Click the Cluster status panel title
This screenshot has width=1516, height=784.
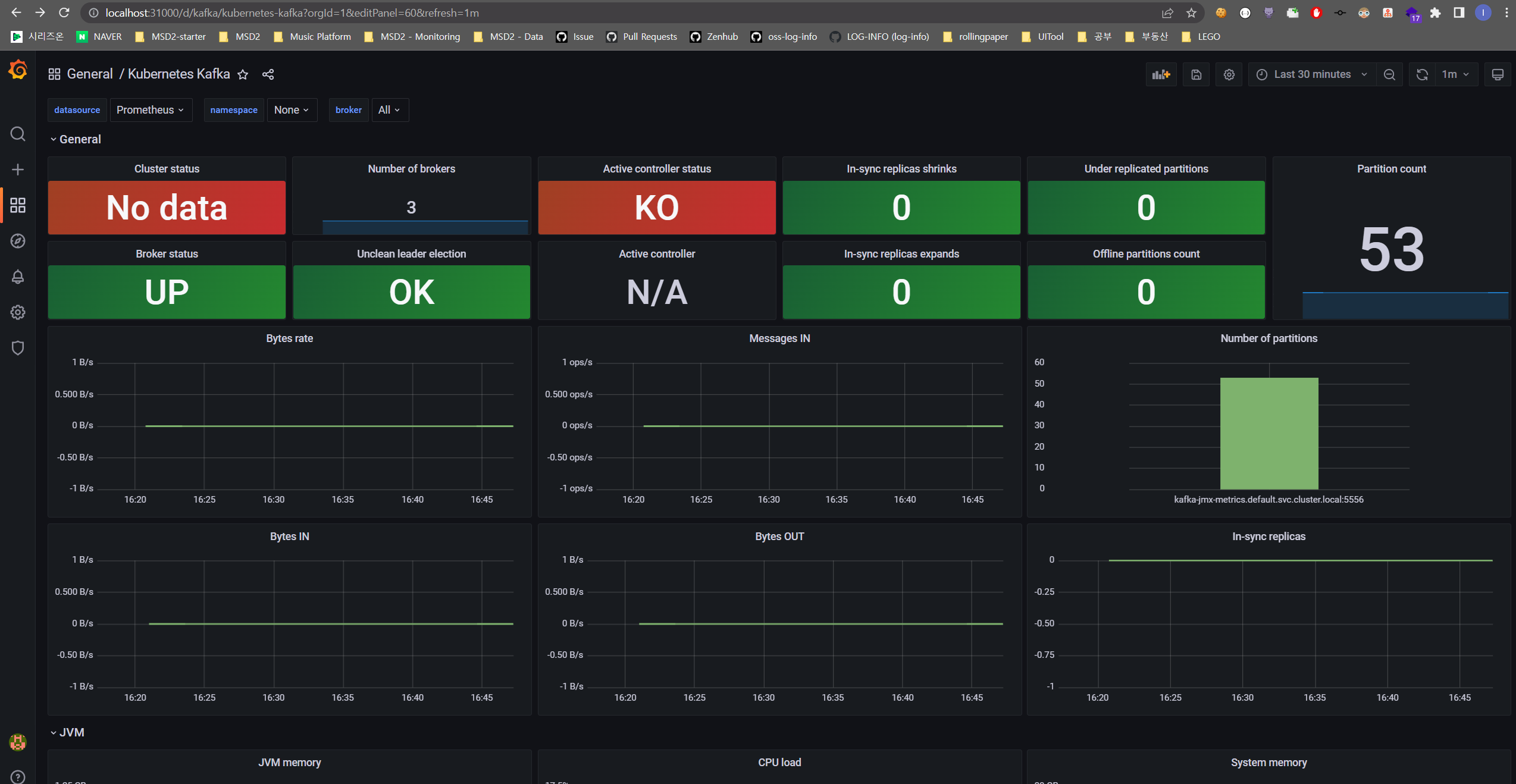(x=167, y=169)
